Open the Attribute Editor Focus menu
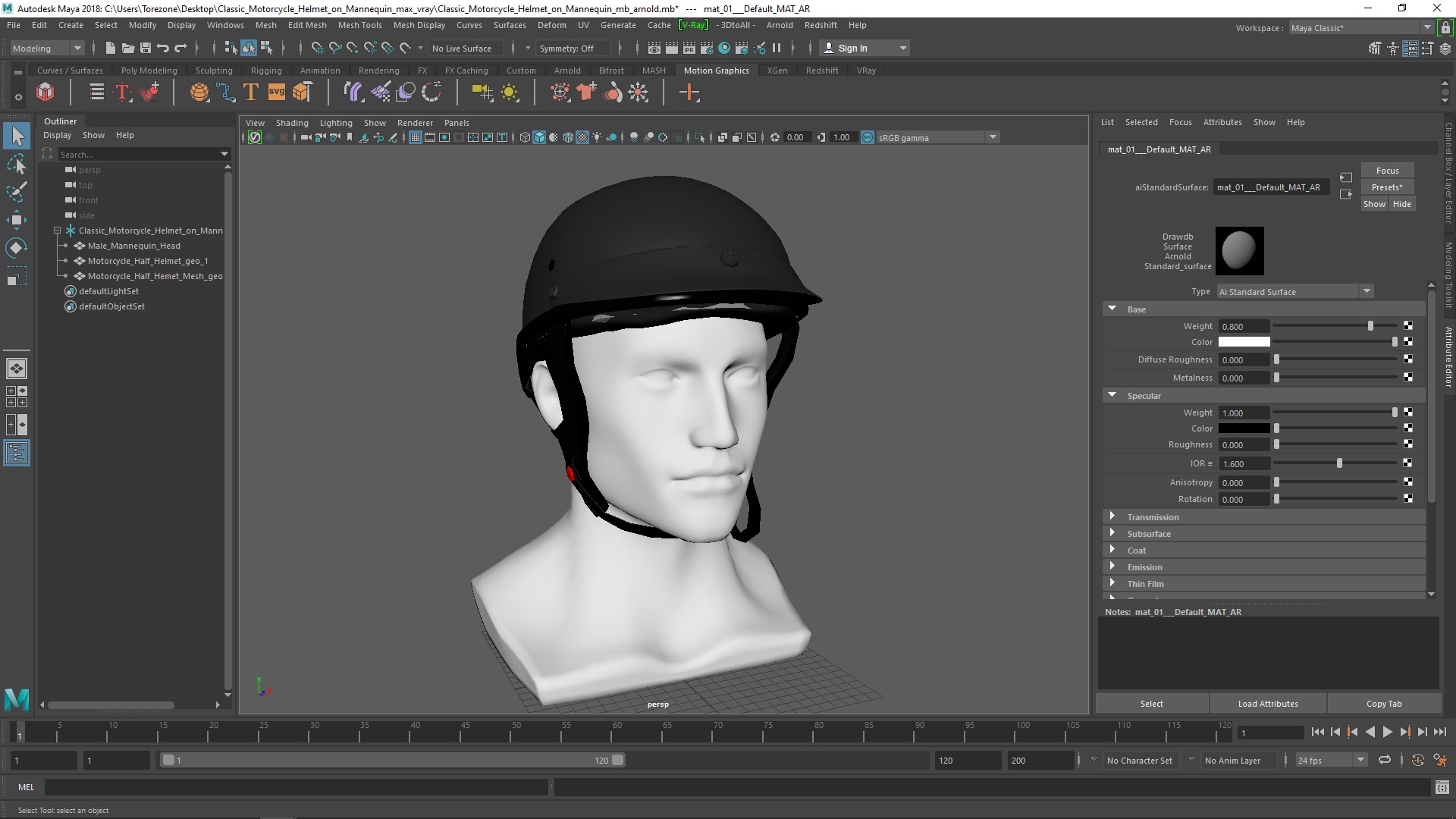The image size is (1456, 819). tap(1180, 122)
